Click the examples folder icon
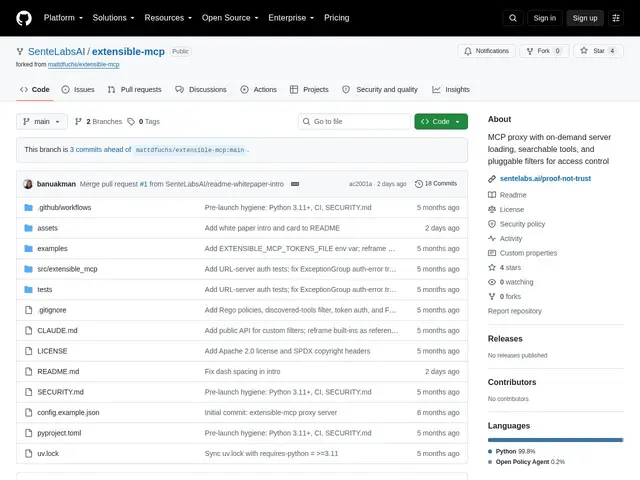Image resolution: width=640 pixels, height=480 pixels. 28,248
